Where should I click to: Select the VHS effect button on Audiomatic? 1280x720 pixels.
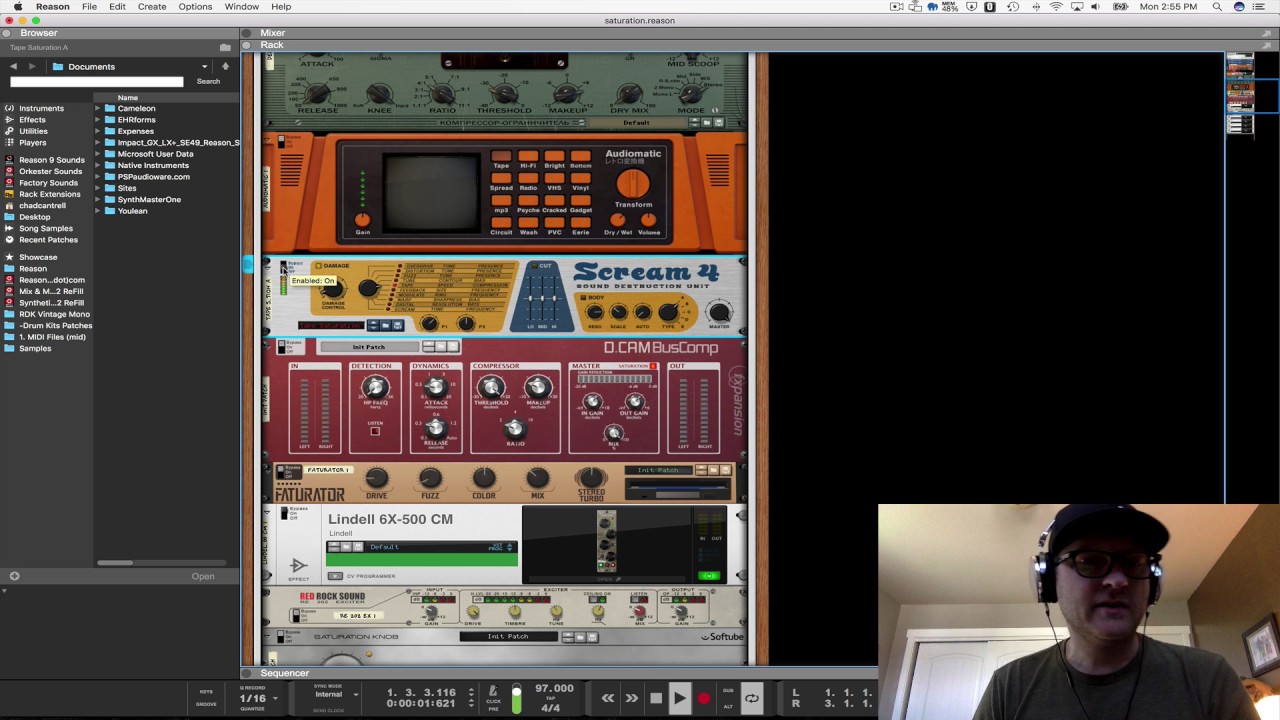554,179
